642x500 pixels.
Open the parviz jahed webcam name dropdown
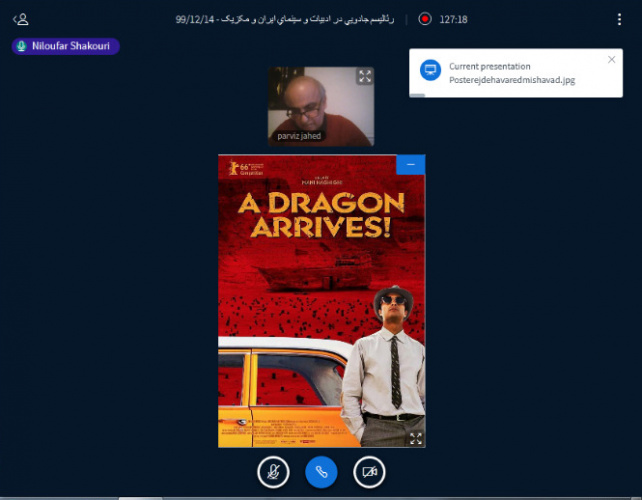300,136
